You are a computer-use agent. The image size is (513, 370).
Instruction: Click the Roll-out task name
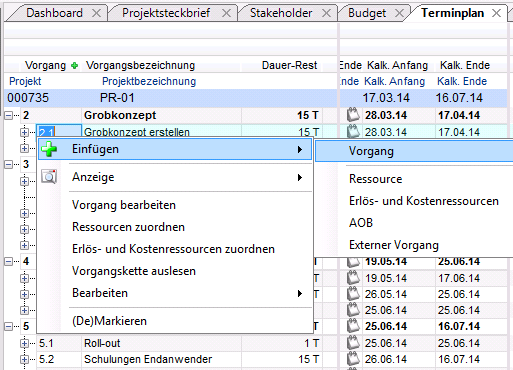click(x=102, y=343)
